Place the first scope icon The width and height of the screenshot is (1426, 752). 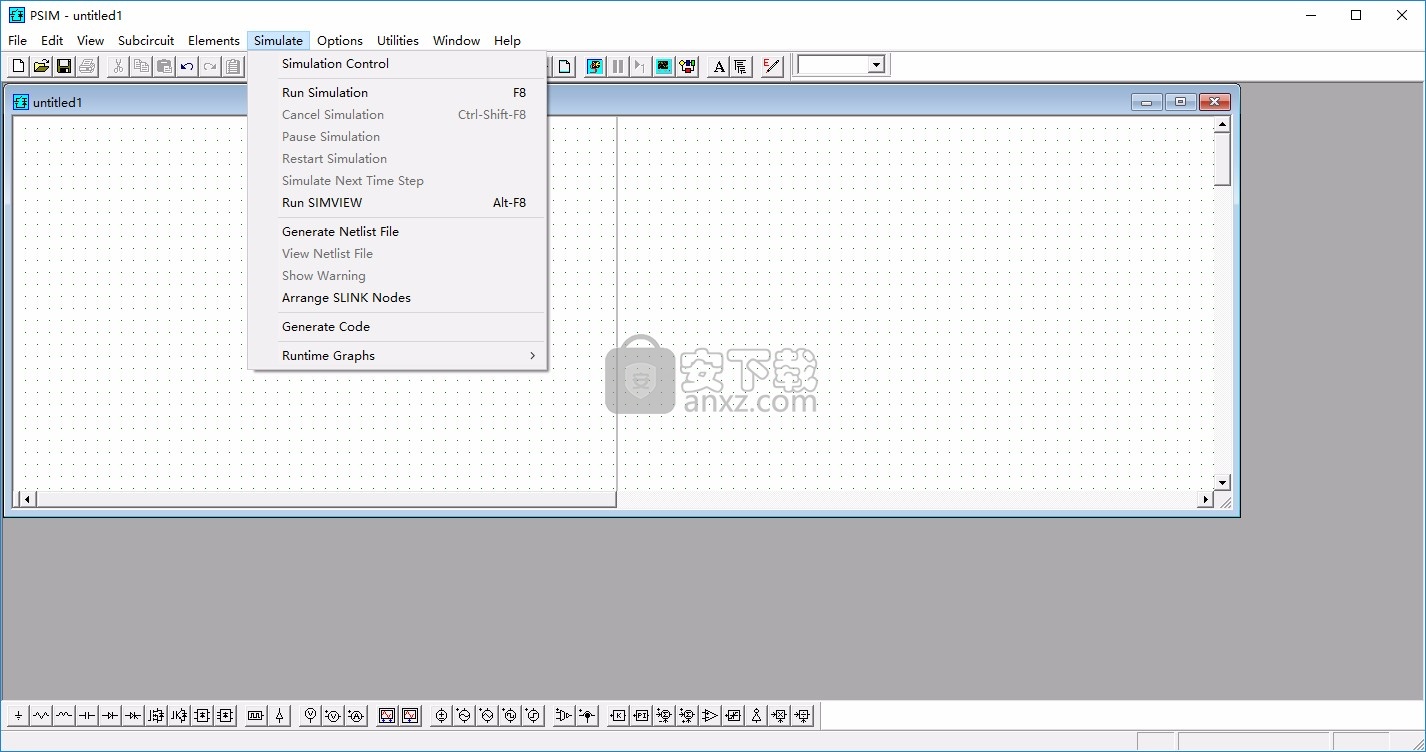(x=387, y=715)
